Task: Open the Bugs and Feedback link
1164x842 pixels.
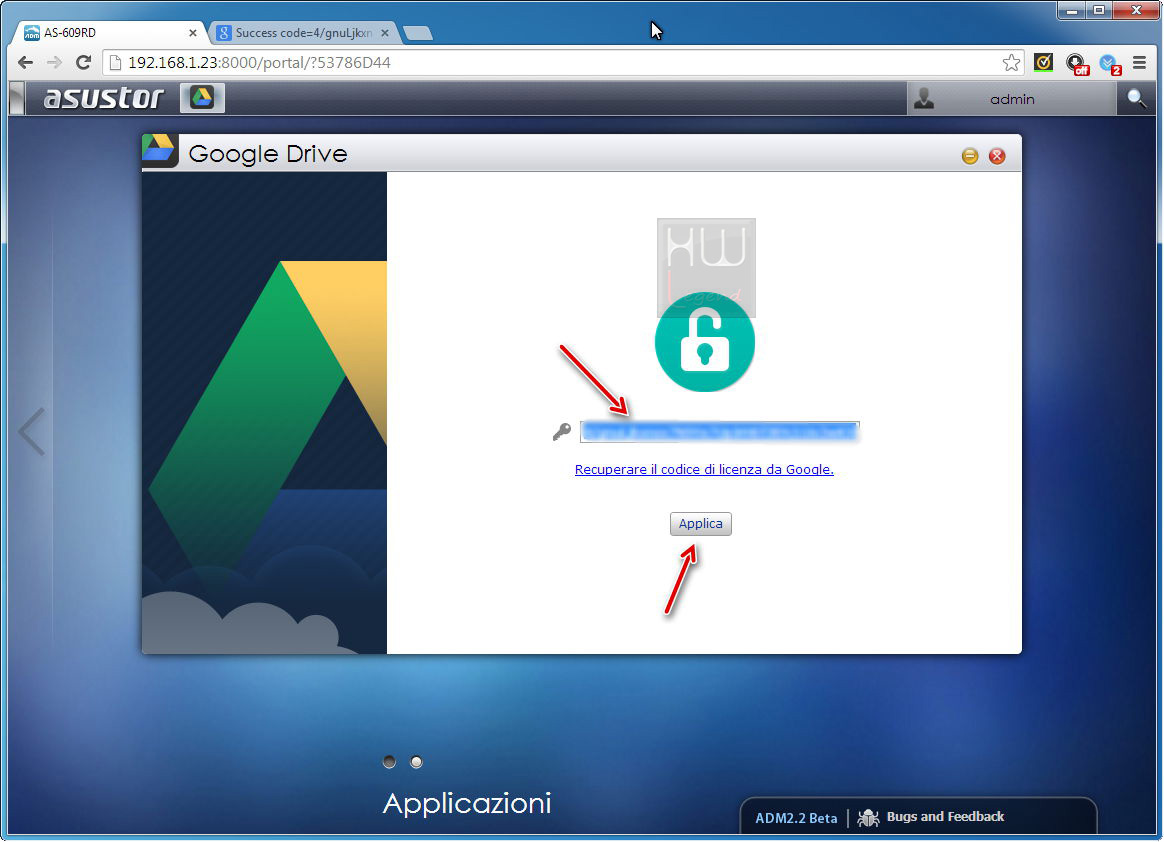Action: pyautogui.click(x=945, y=817)
